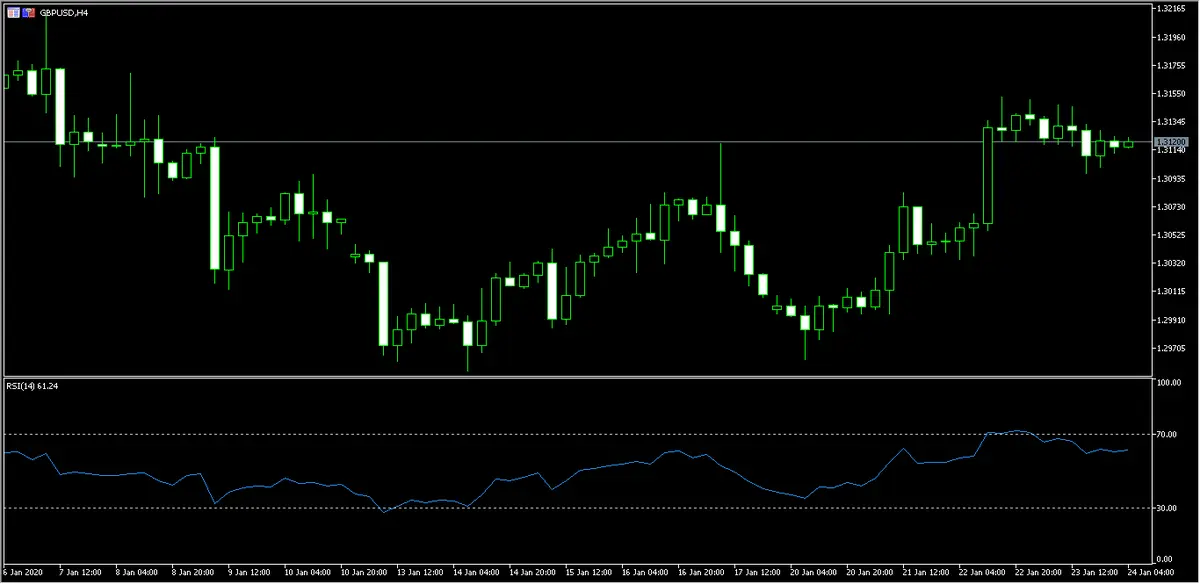Screen dimensions: 1200x584
Task: Click the 1.32165 price scale label
Action: (1169, 9)
